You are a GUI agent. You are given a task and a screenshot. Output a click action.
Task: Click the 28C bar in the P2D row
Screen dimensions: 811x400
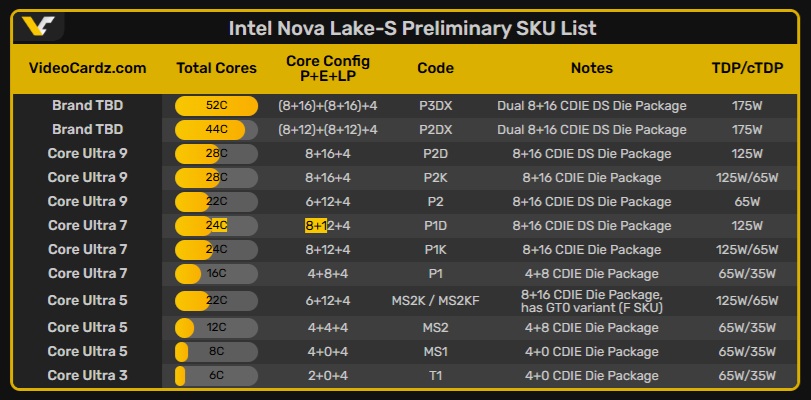[216, 154]
